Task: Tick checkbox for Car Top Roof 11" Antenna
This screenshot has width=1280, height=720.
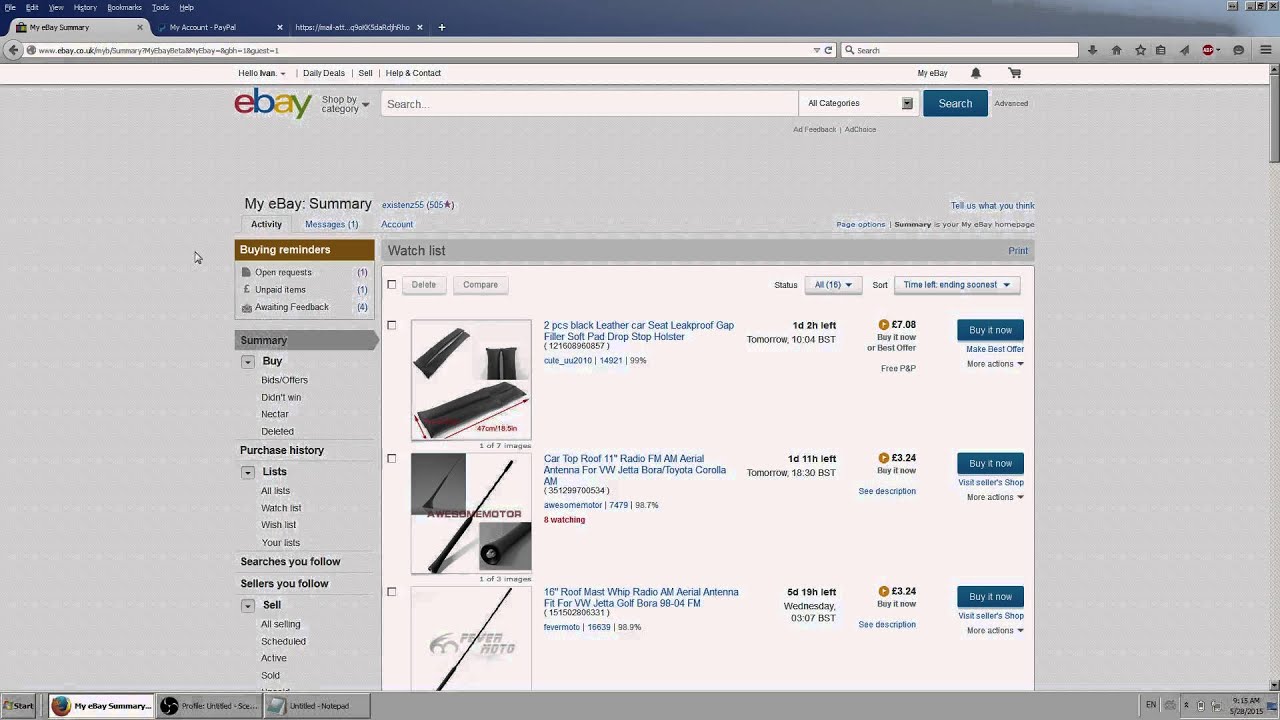Action: pos(392,459)
